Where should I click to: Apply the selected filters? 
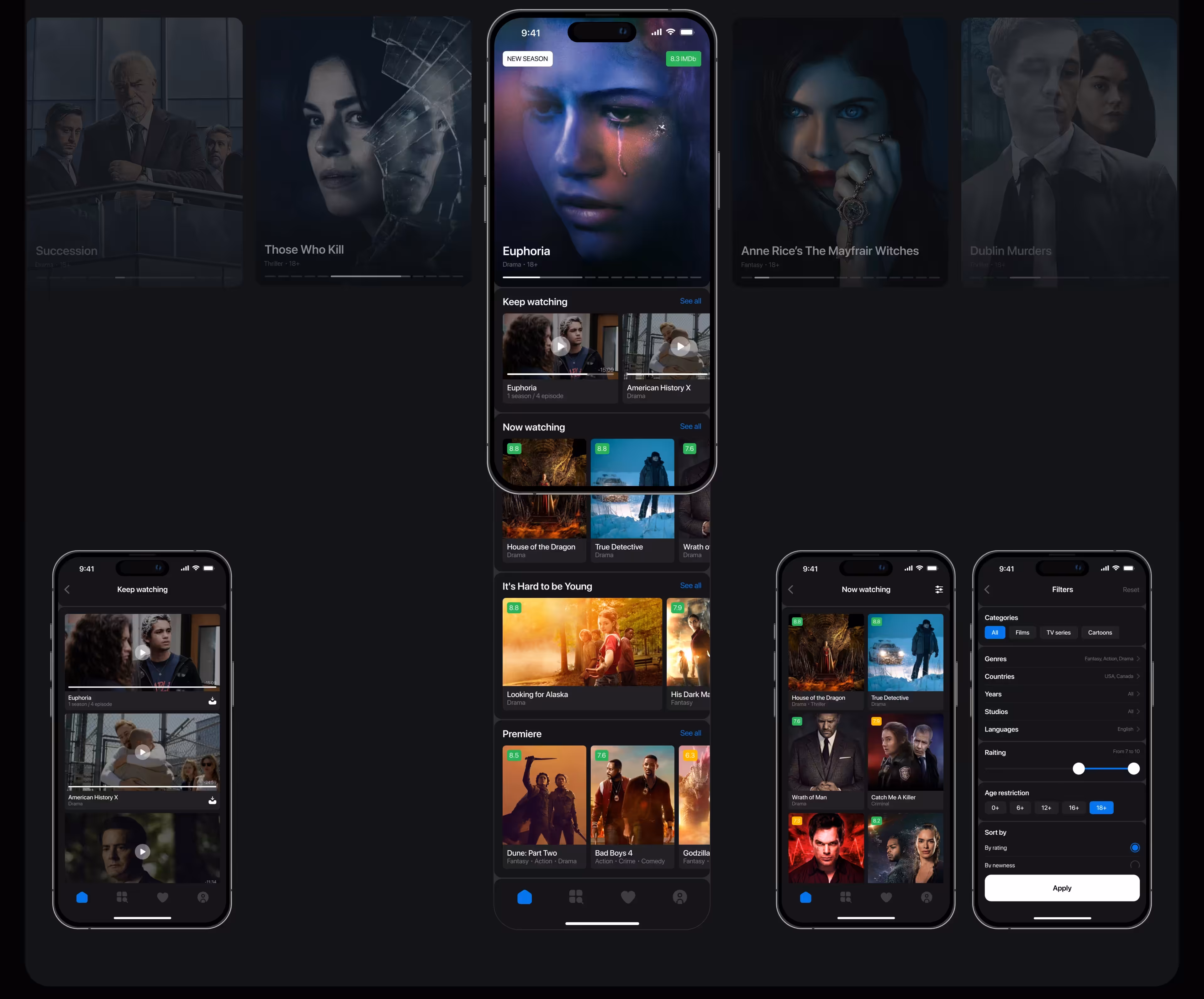[1062, 888]
